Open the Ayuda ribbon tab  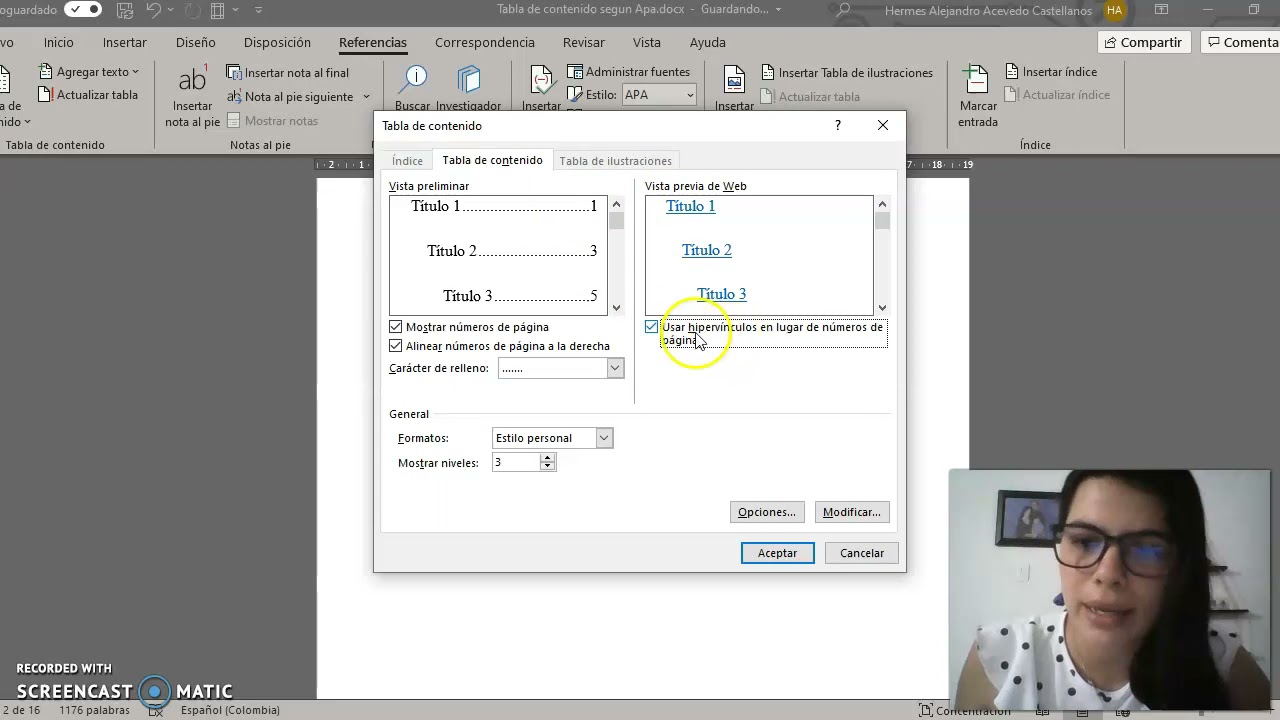click(708, 42)
